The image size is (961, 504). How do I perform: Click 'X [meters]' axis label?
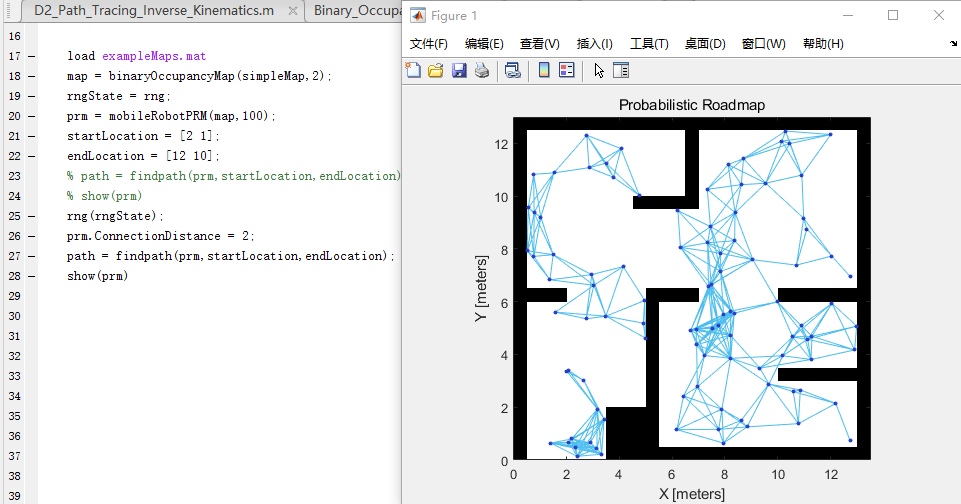click(692, 494)
